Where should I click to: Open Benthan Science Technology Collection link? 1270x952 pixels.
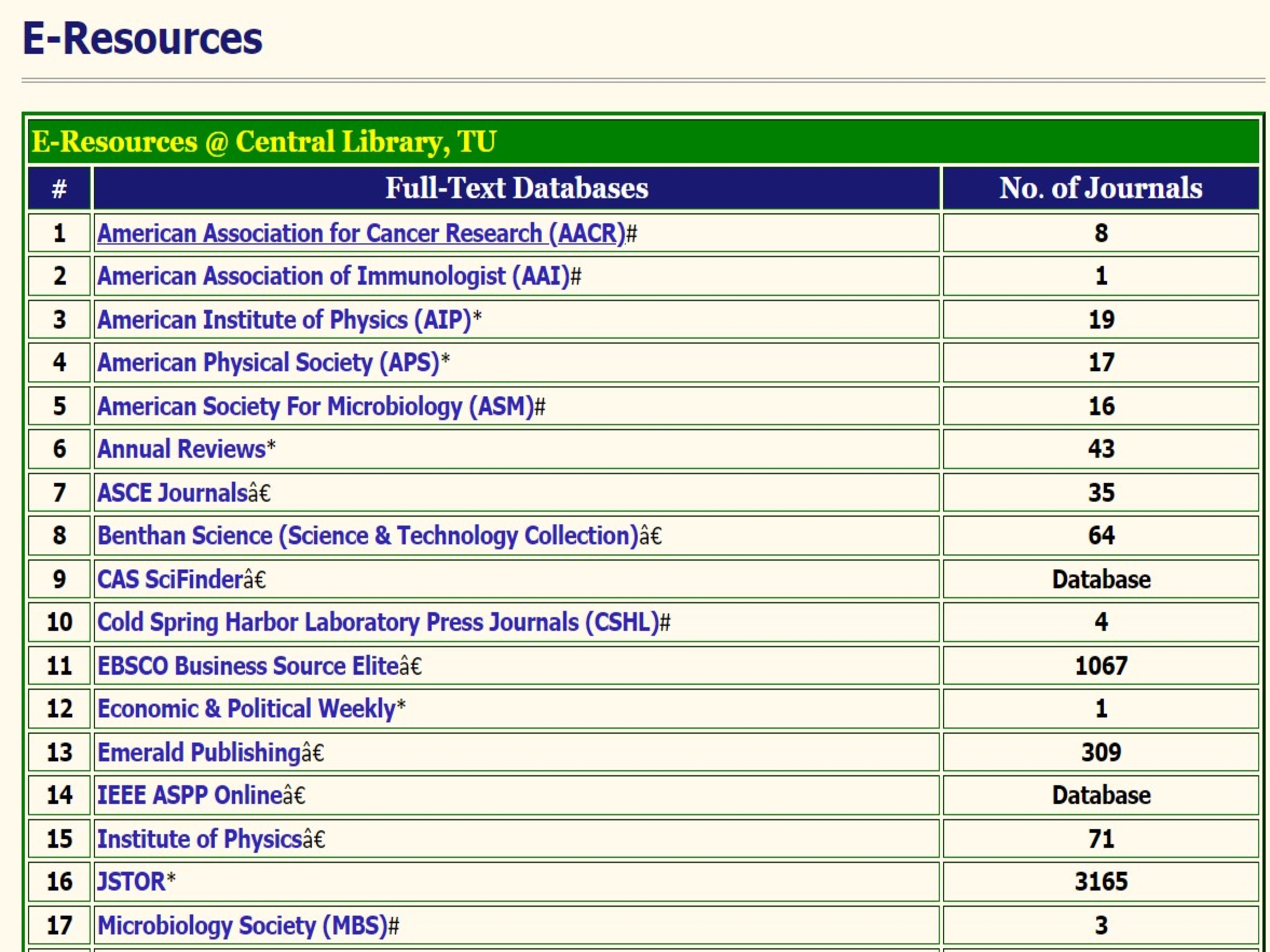click(x=368, y=536)
